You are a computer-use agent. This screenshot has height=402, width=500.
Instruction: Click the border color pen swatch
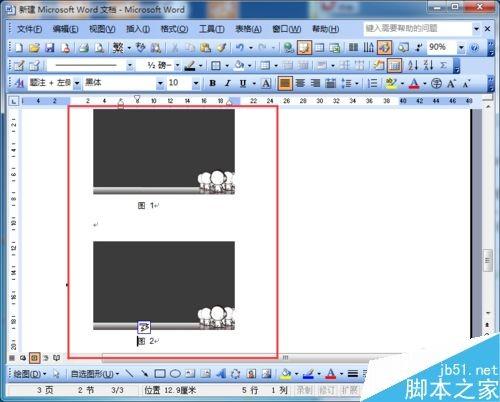190,65
